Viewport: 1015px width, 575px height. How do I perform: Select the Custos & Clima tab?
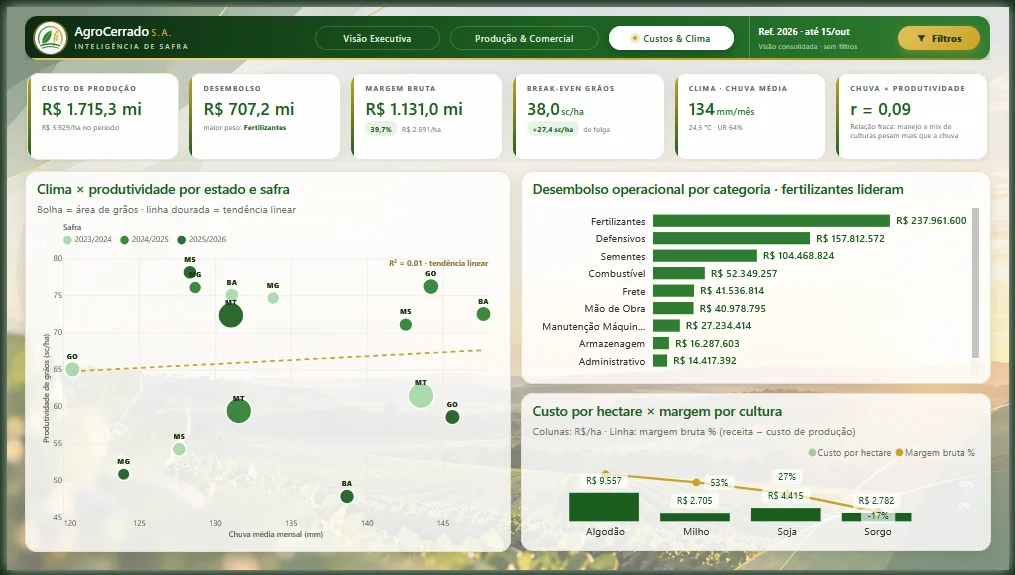[x=671, y=38]
